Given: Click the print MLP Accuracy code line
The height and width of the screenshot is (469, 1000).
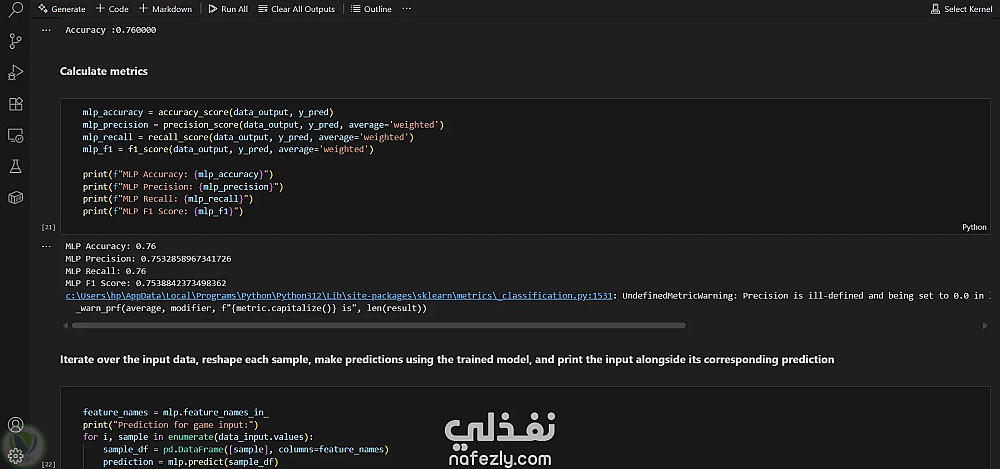Looking at the screenshot, I should (x=178, y=174).
